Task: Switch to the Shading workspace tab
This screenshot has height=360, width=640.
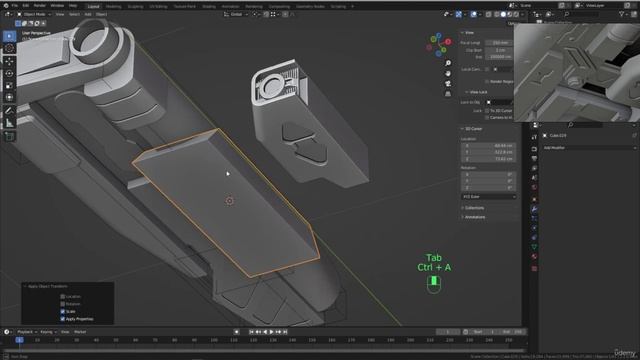Action: tap(209, 7)
